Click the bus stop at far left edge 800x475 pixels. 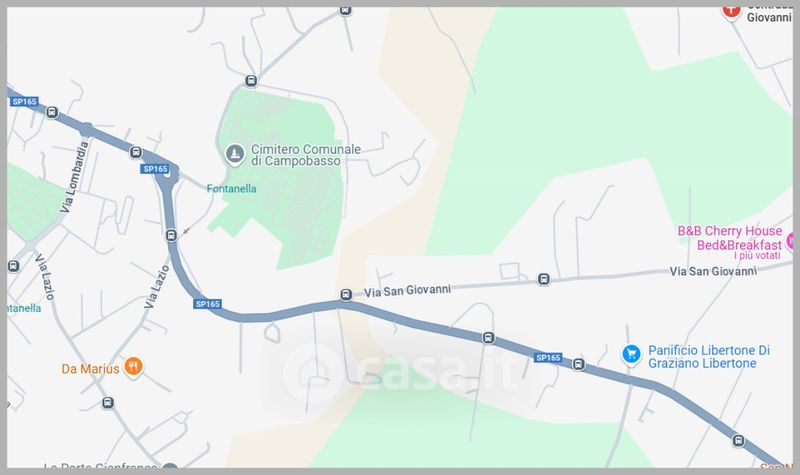13,266
